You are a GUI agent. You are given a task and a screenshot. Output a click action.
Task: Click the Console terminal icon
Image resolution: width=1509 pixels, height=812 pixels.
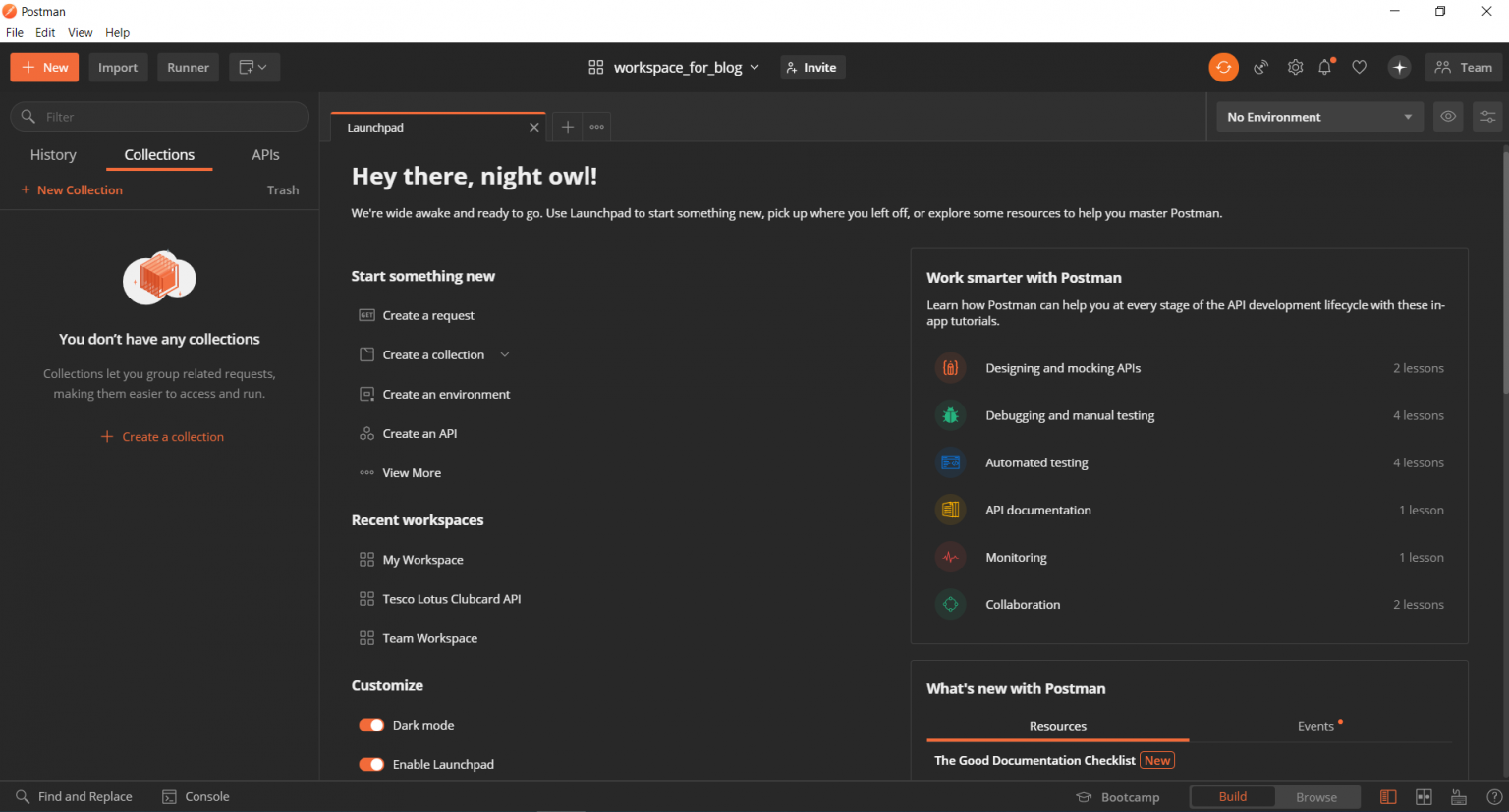coord(170,796)
